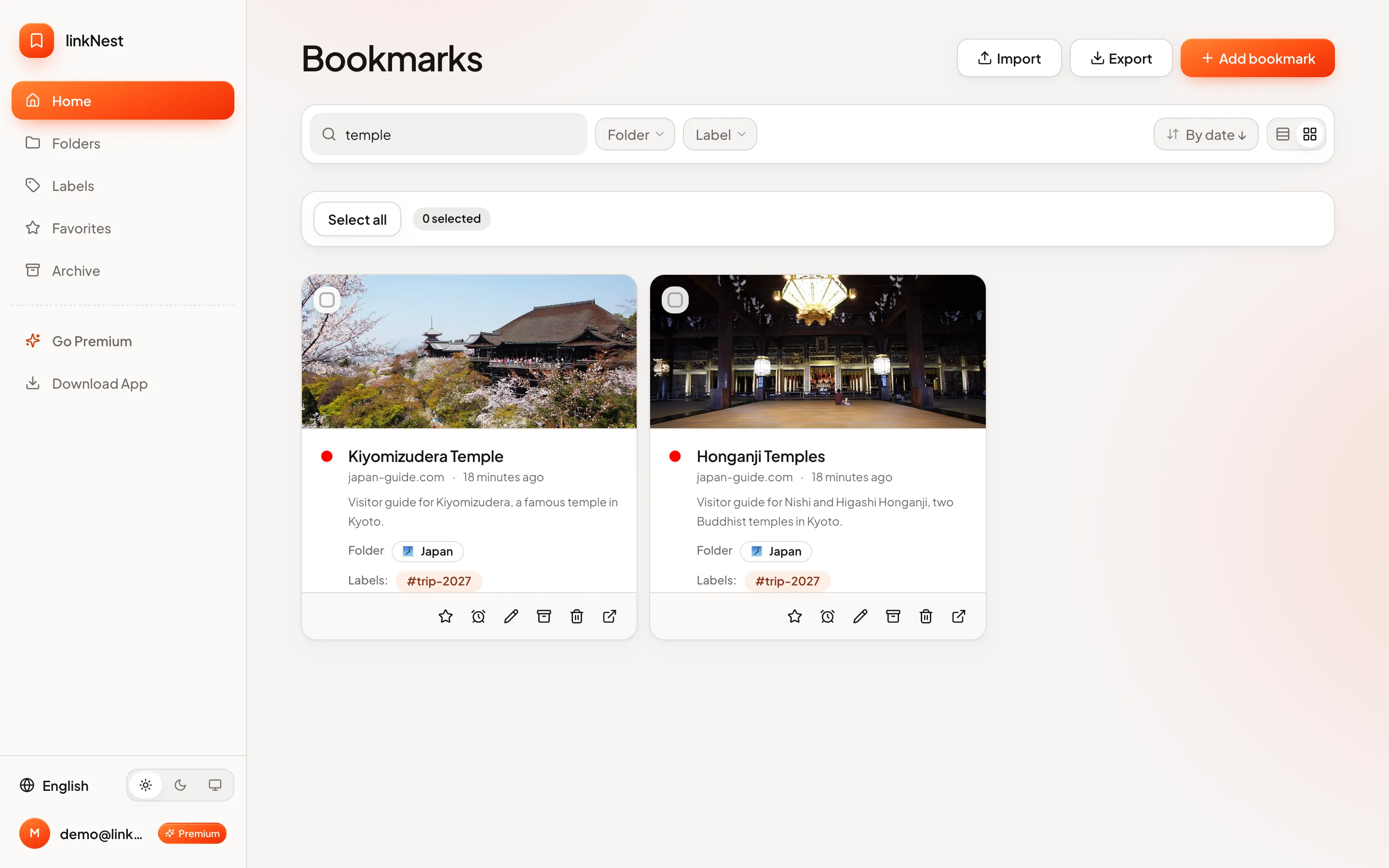Image resolution: width=1389 pixels, height=868 pixels.
Task: Open the Label filter dropdown
Action: (x=720, y=135)
